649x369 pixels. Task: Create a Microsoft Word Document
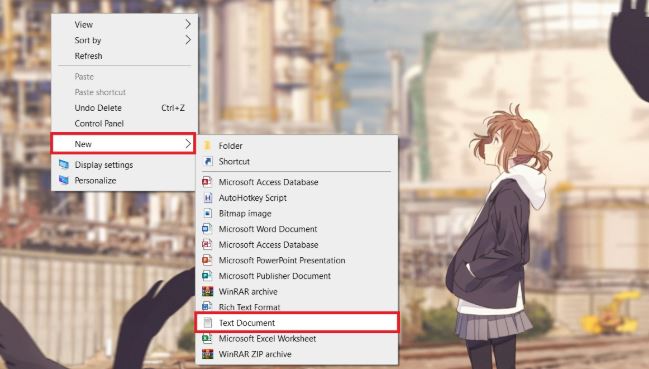coord(296,229)
